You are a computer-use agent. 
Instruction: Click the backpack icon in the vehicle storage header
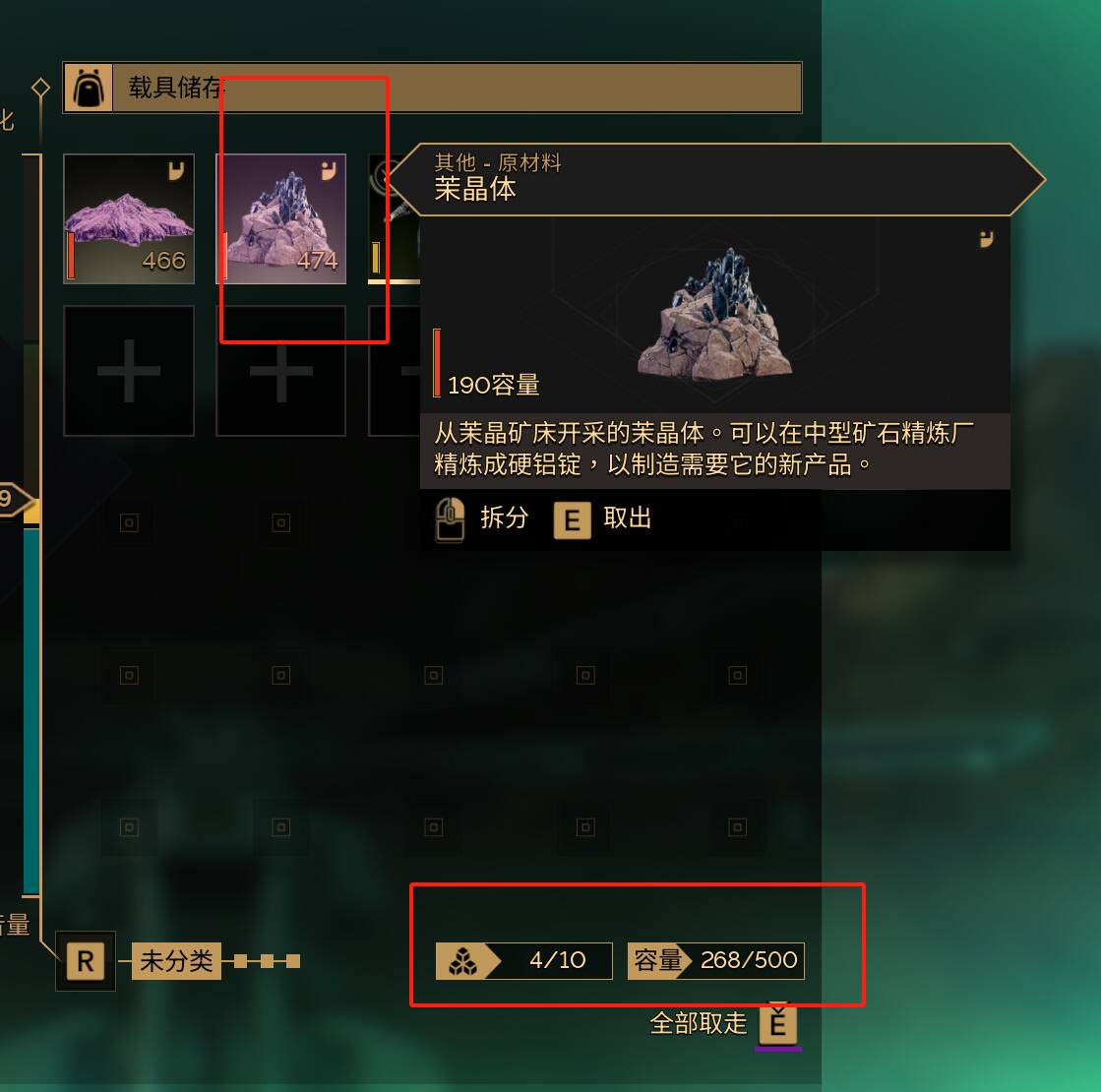click(x=89, y=88)
